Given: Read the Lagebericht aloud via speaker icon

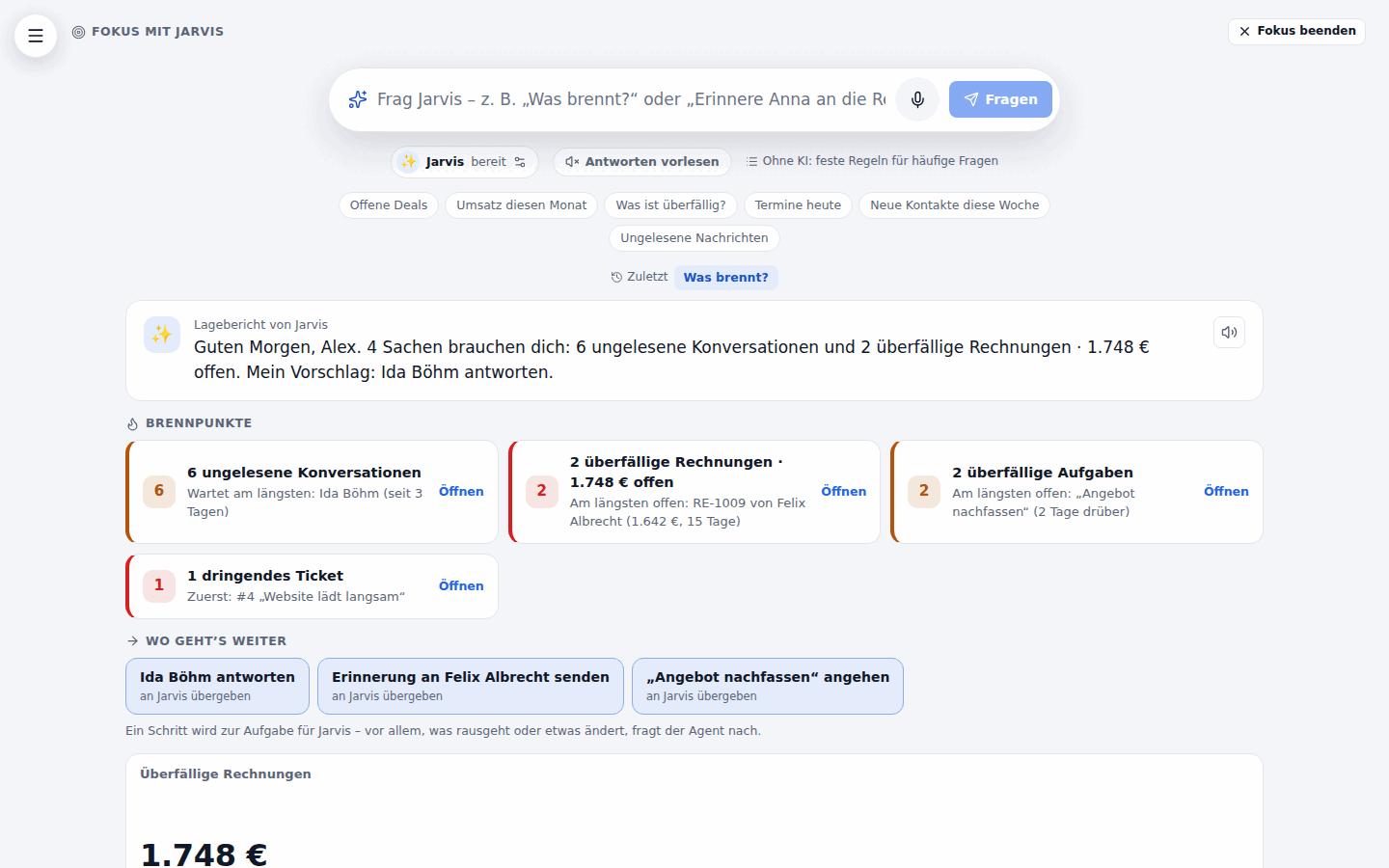Looking at the screenshot, I should [1229, 333].
